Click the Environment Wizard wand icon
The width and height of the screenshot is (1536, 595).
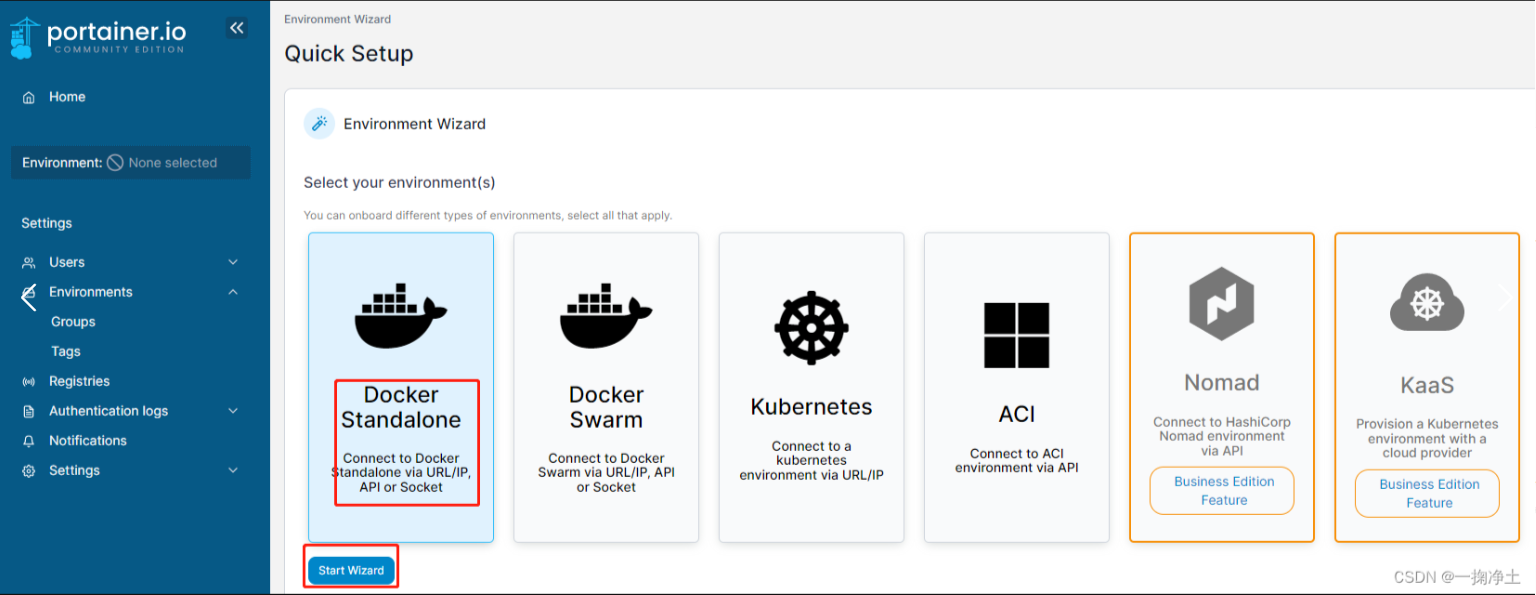[x=319, y=124]
